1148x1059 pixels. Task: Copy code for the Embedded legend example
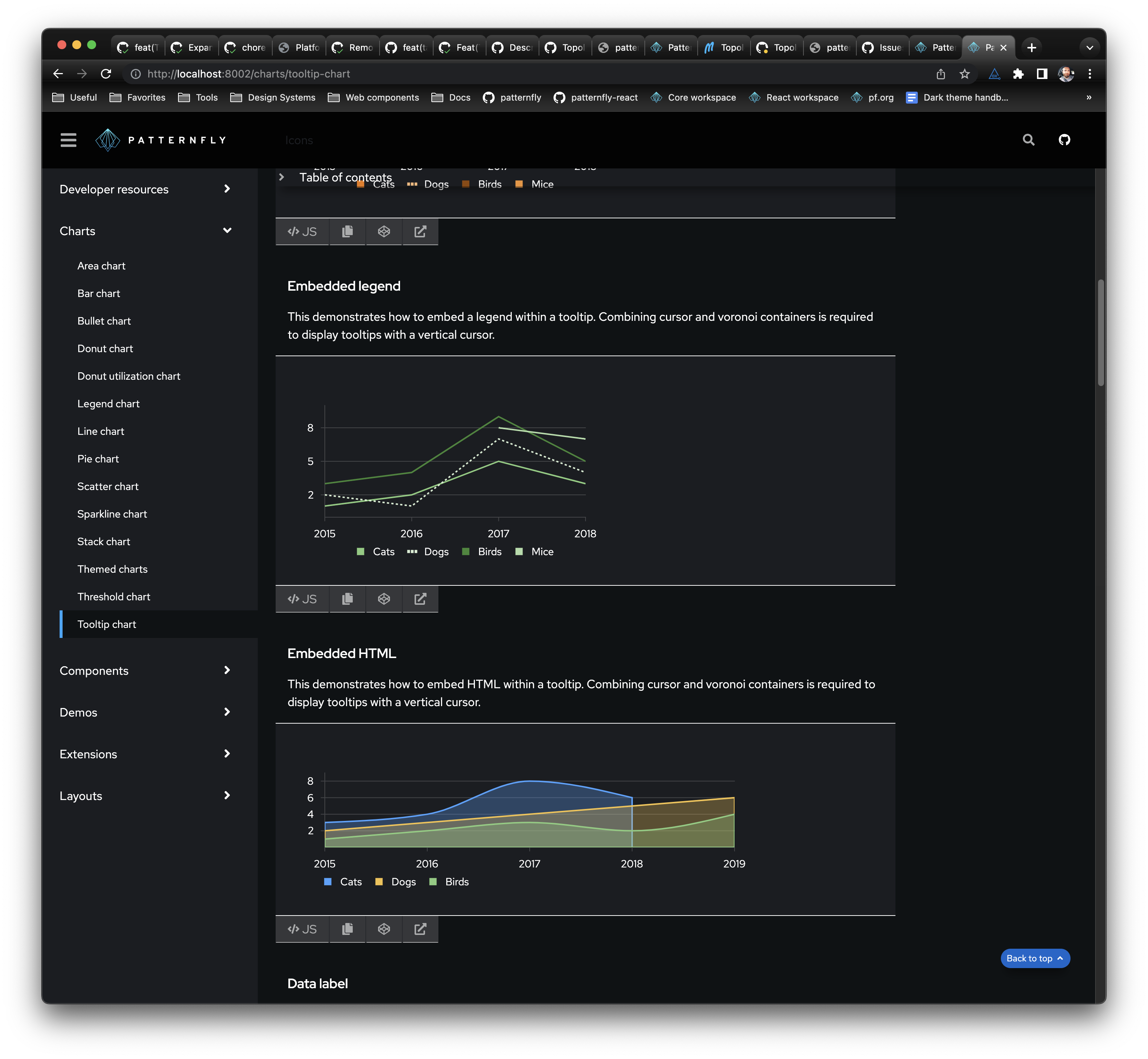347,599
